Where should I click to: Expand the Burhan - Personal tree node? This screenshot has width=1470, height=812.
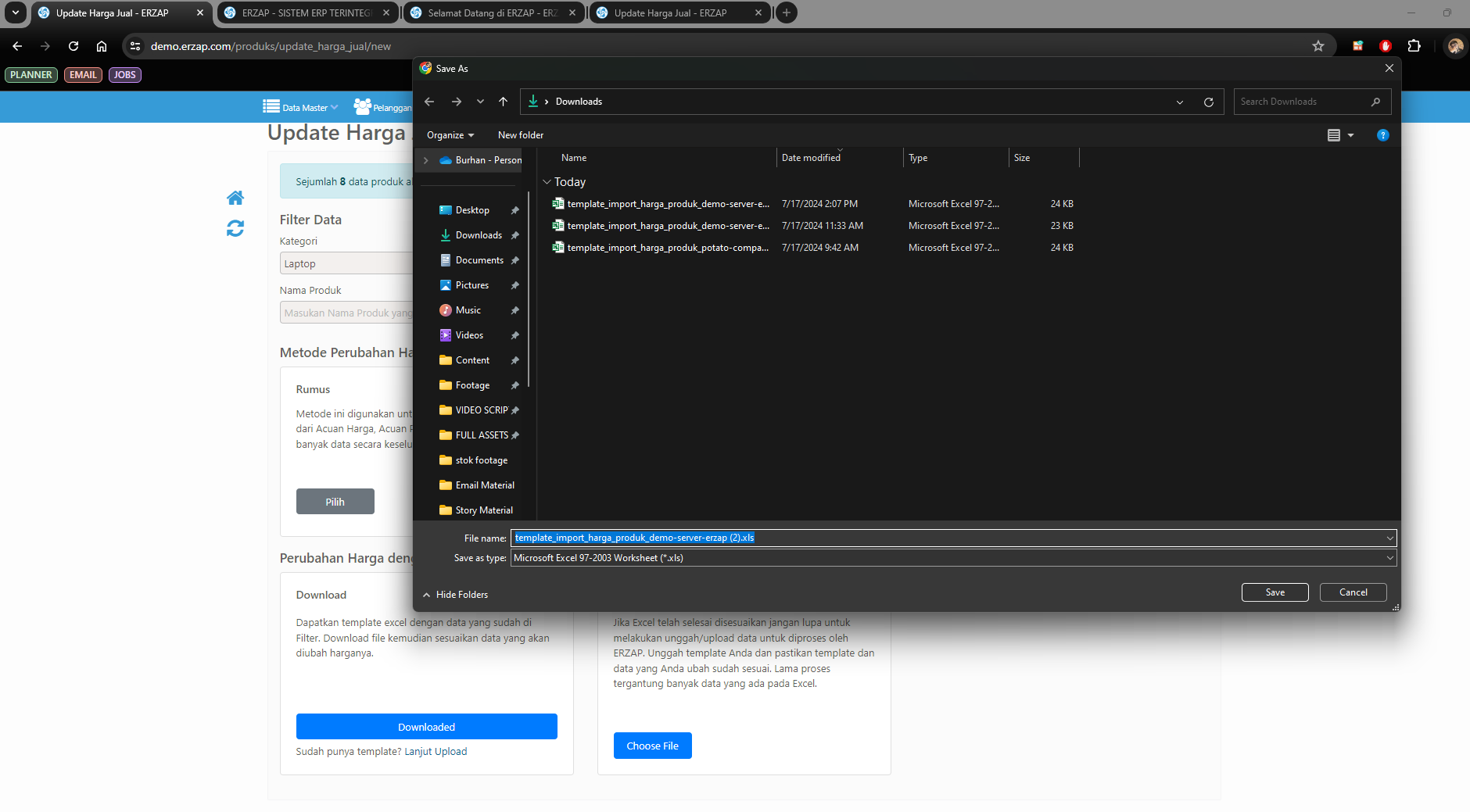click(x=426, y=160)
